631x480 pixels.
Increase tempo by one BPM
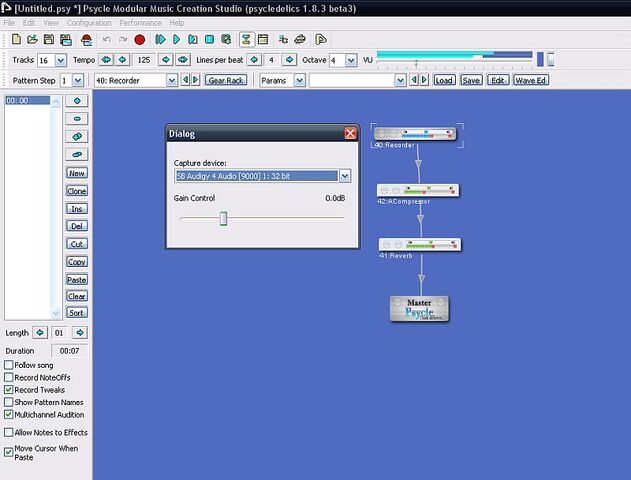(x=166, y=60)
